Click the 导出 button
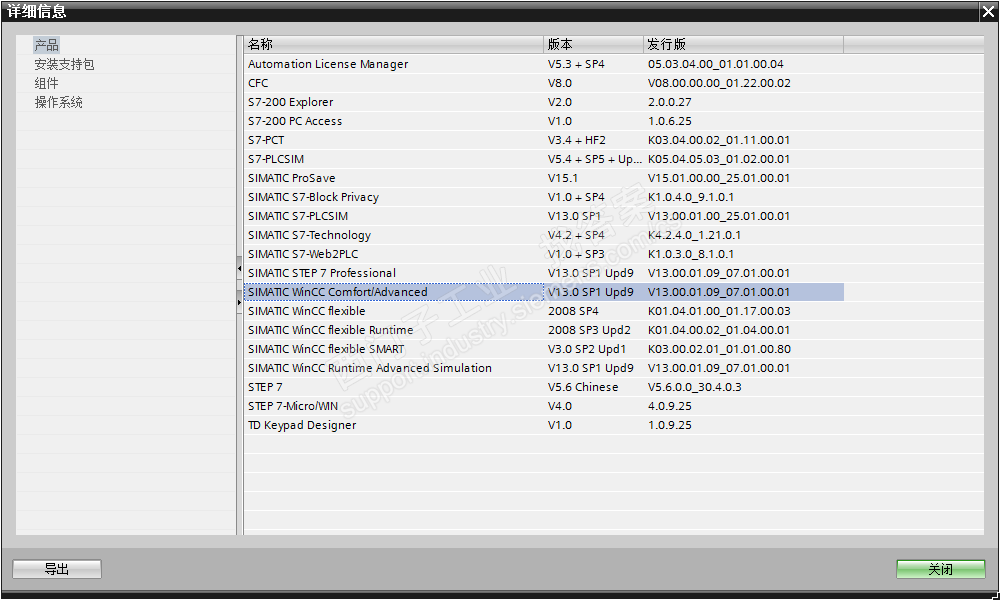Screen dimensions: 1000x600 tap(57, 569)
